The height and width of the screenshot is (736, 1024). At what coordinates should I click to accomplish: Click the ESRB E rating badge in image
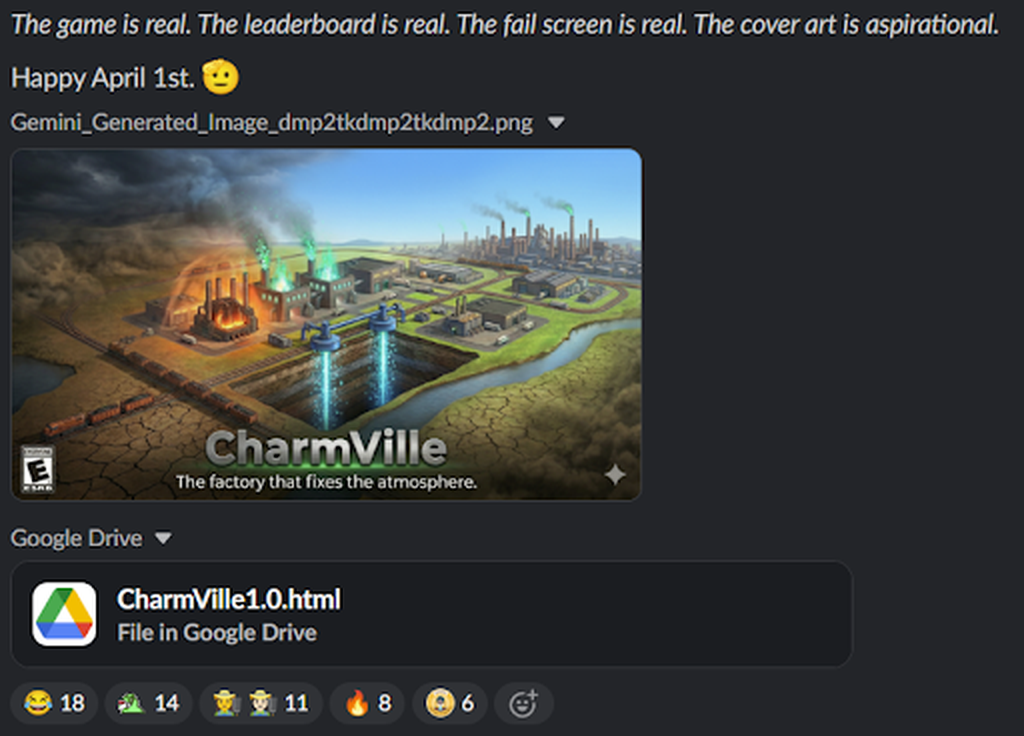37,469
